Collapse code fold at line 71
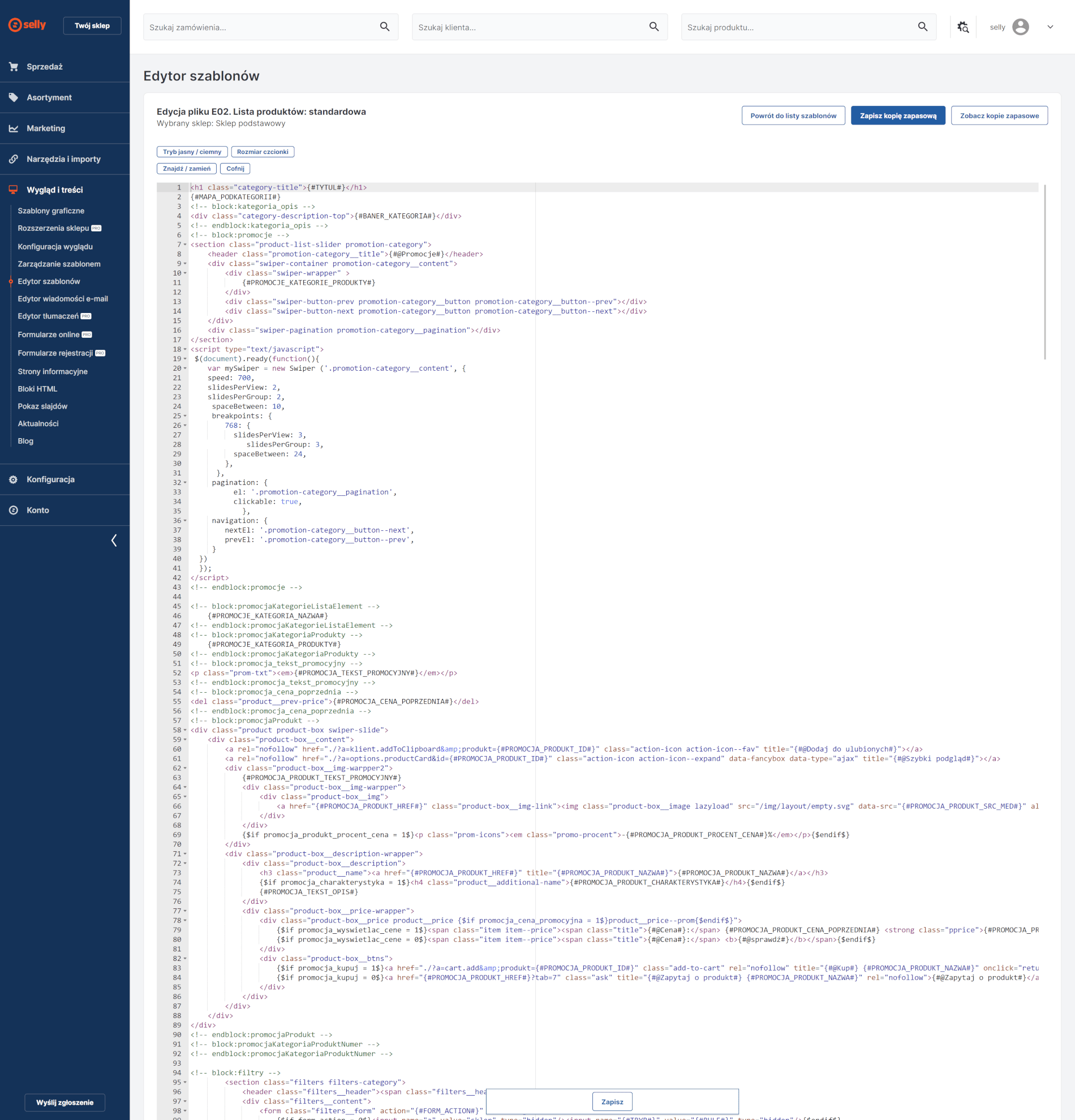The height and width of the screenshot is (1120, 1075). [185, 853]
